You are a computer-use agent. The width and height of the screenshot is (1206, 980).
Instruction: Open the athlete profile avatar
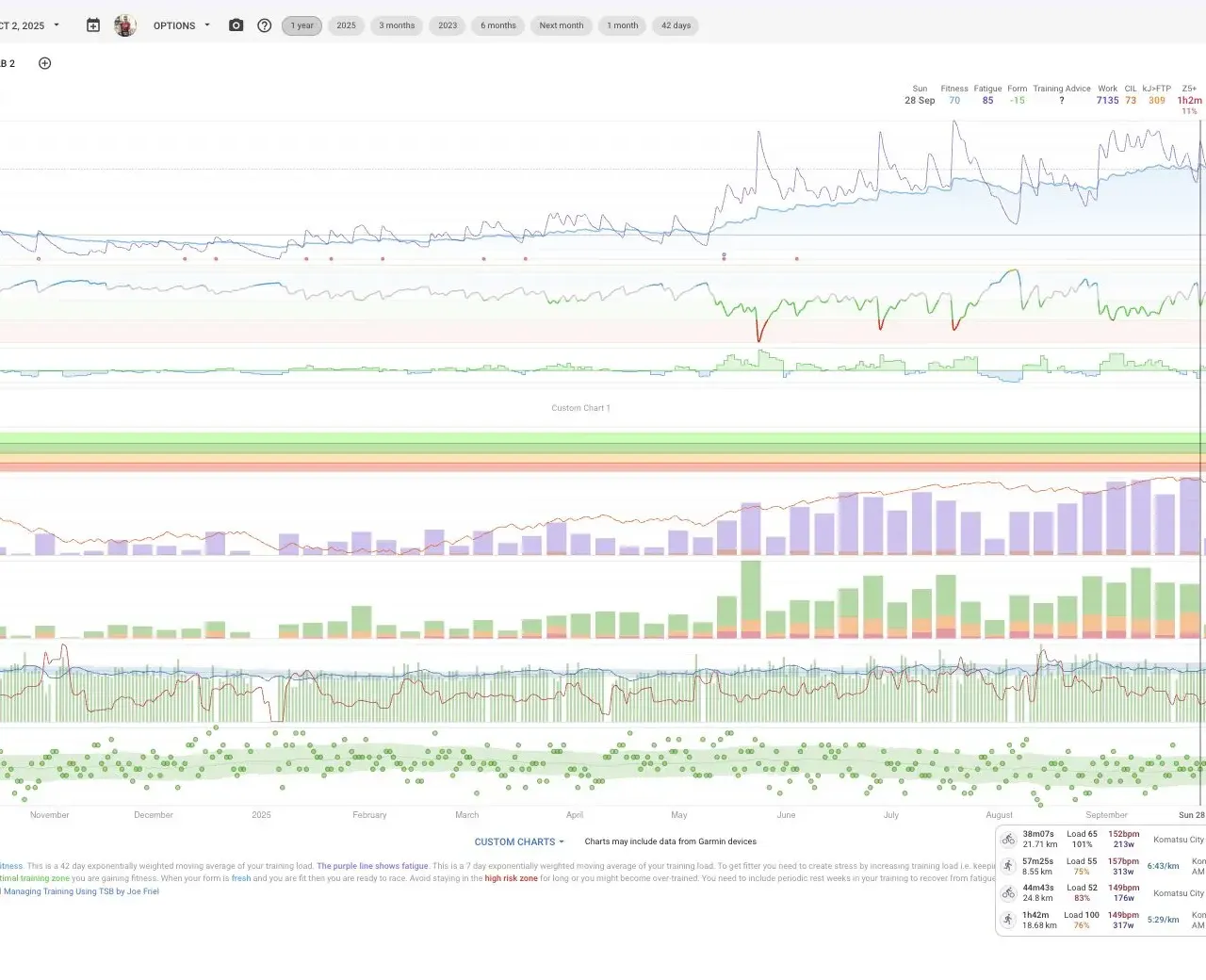[124, 25]
